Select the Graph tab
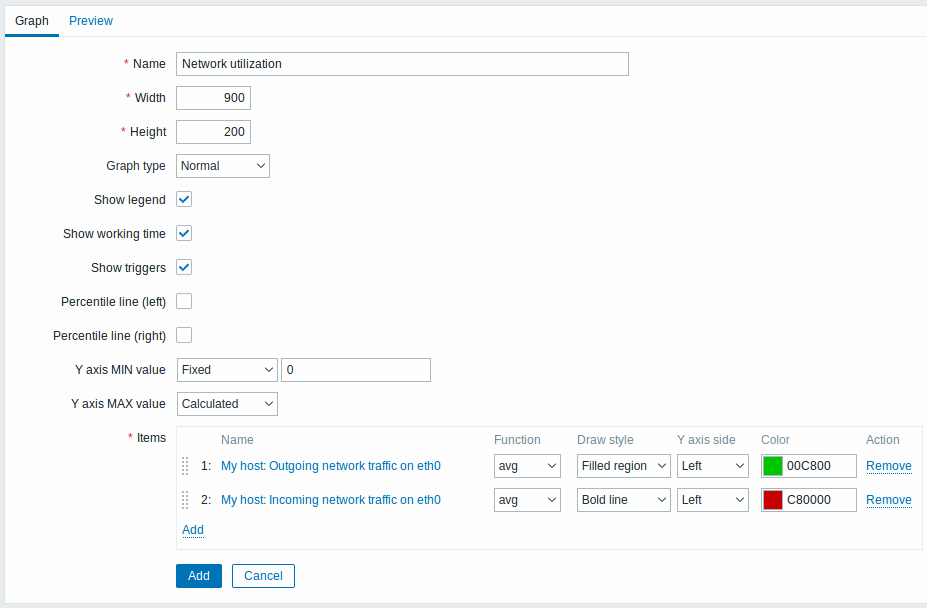This screenshot has width=927, height=608. (x=32, y=21)
